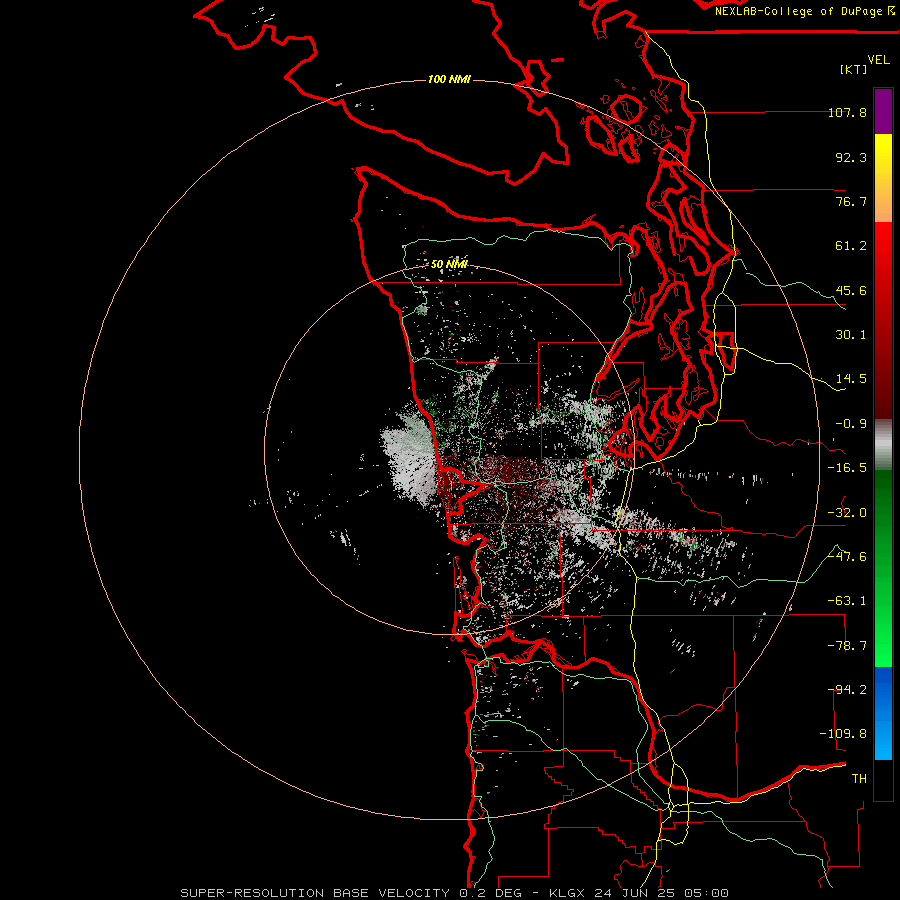Click the 50 NMI range ring label

pyautogui.click(x=449, y=264)
